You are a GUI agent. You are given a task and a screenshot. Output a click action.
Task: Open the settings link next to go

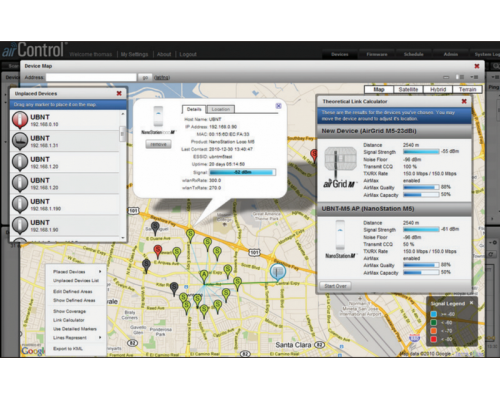click(162, 77)
